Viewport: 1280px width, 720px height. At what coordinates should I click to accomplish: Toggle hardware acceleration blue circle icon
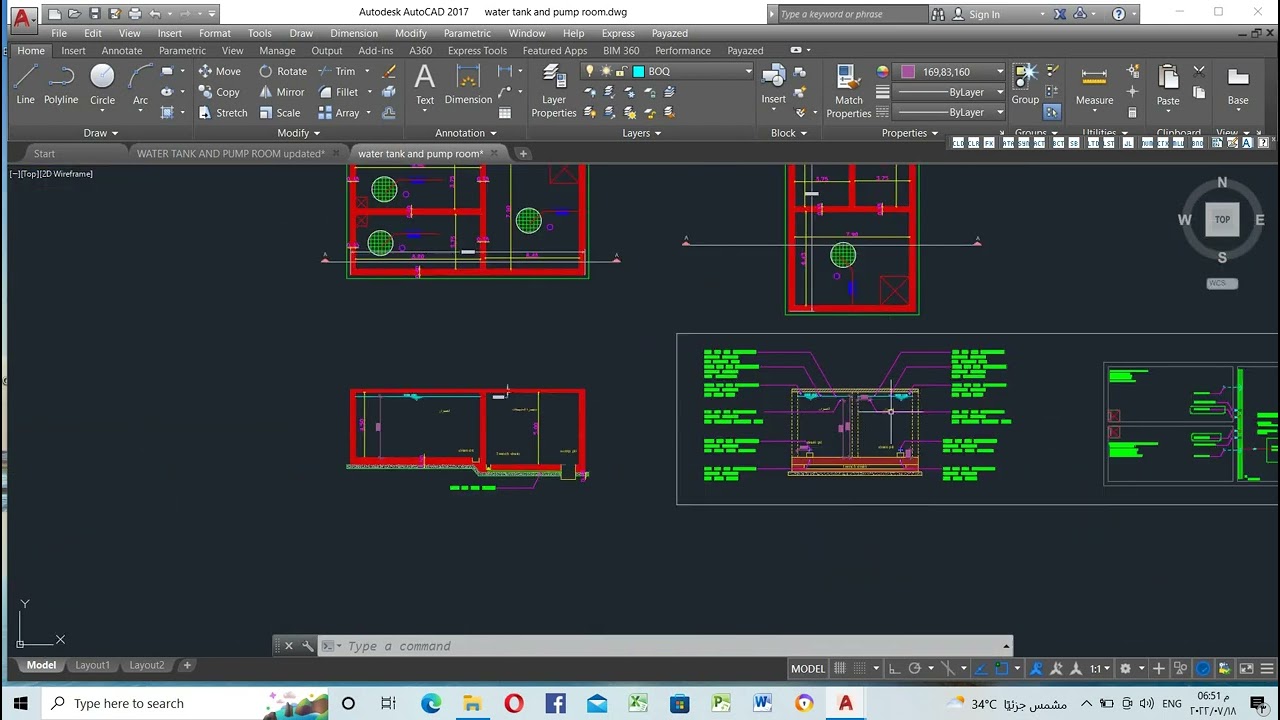[1203, 668]
